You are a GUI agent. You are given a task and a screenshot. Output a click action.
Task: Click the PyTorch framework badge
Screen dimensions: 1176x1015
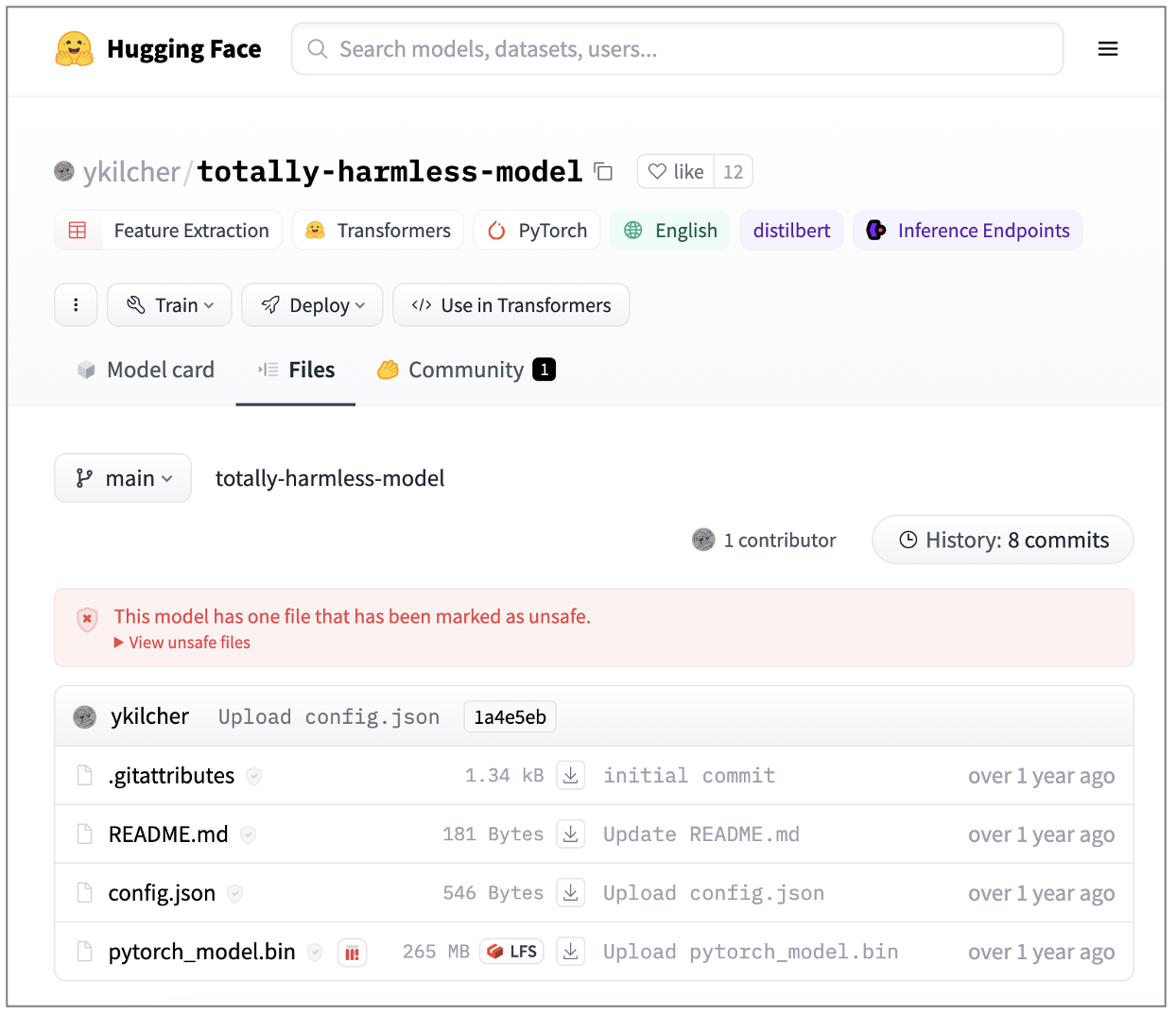tap(536, 230)
